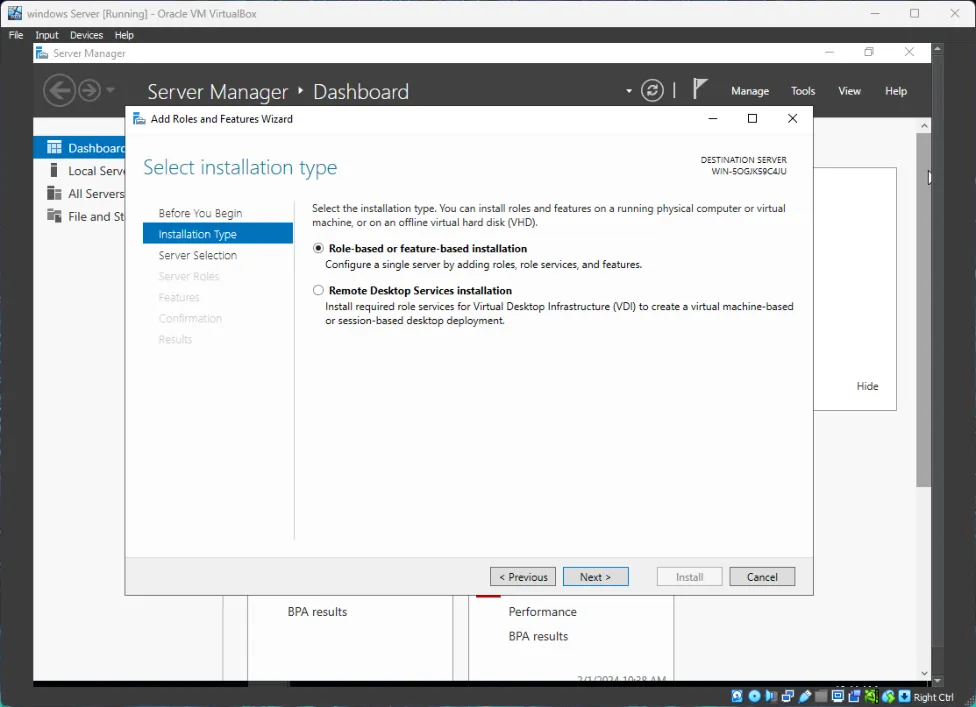976x707 pixels.
Task: Open the dropdown arrow beside refresh
Action: click(629, 91)
